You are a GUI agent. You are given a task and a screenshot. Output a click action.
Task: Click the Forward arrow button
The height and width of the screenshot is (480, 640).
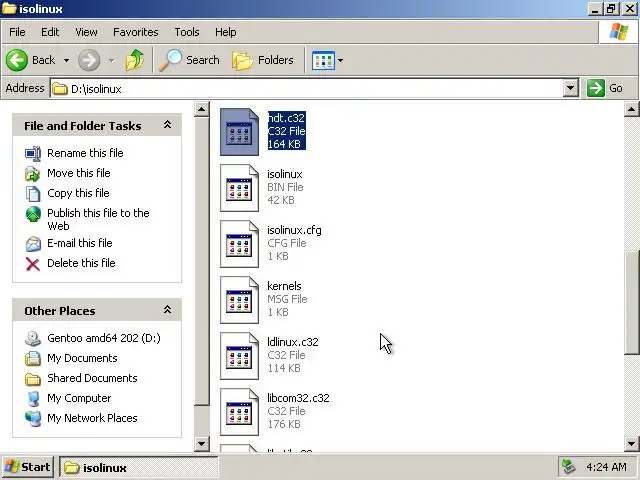pyautogui.click(x=89, y=60)
